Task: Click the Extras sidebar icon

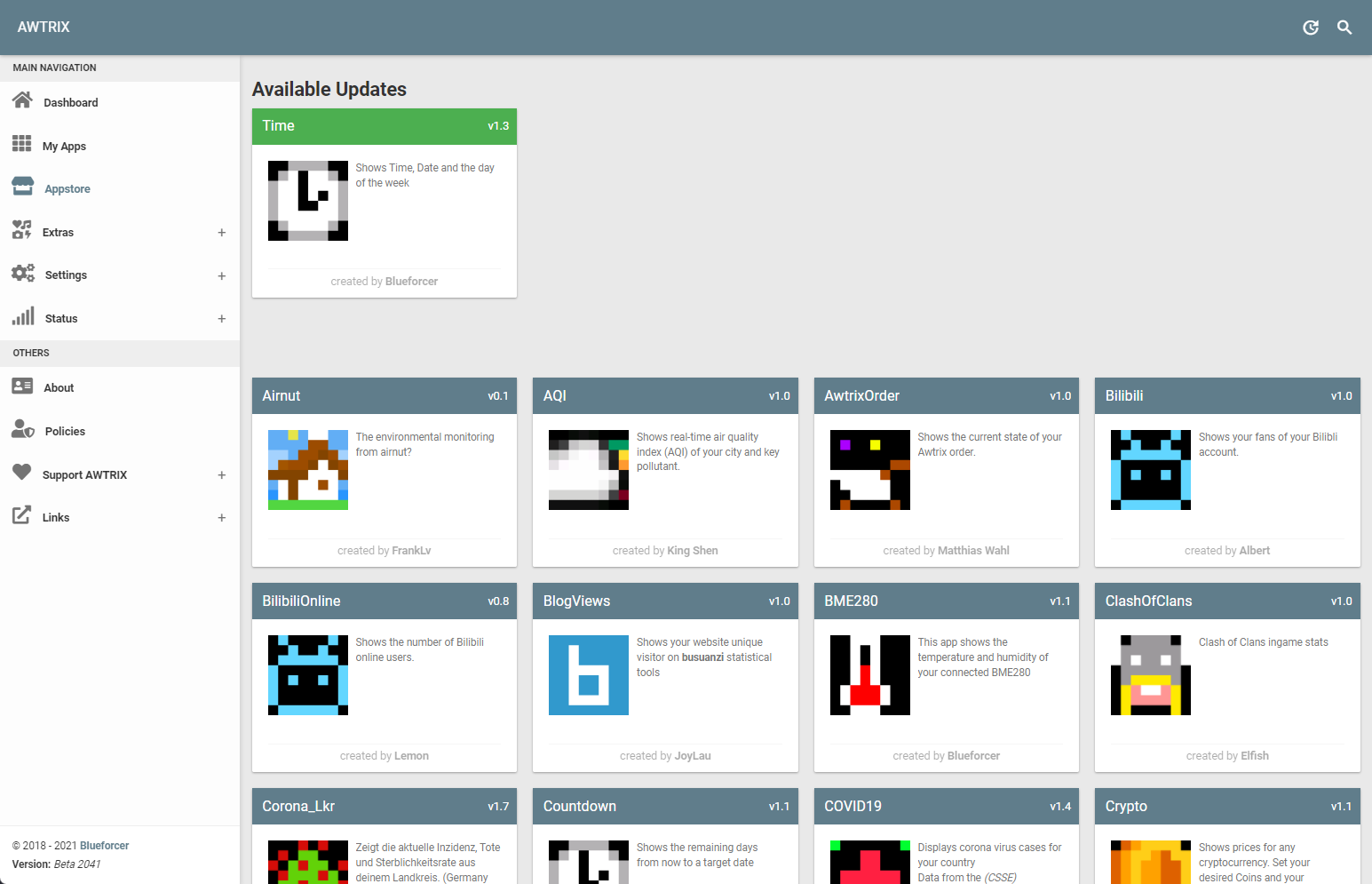Action: (x=22, y=230)
